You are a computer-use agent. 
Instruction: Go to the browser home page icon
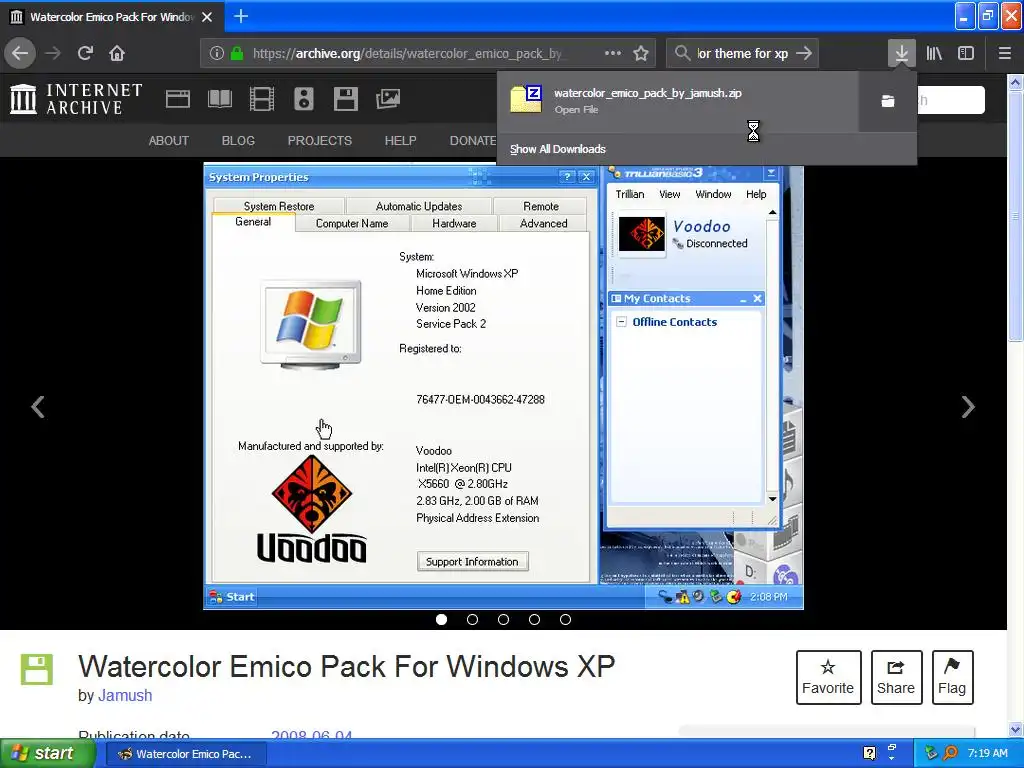pyautogui.click(x=117, y=54)
